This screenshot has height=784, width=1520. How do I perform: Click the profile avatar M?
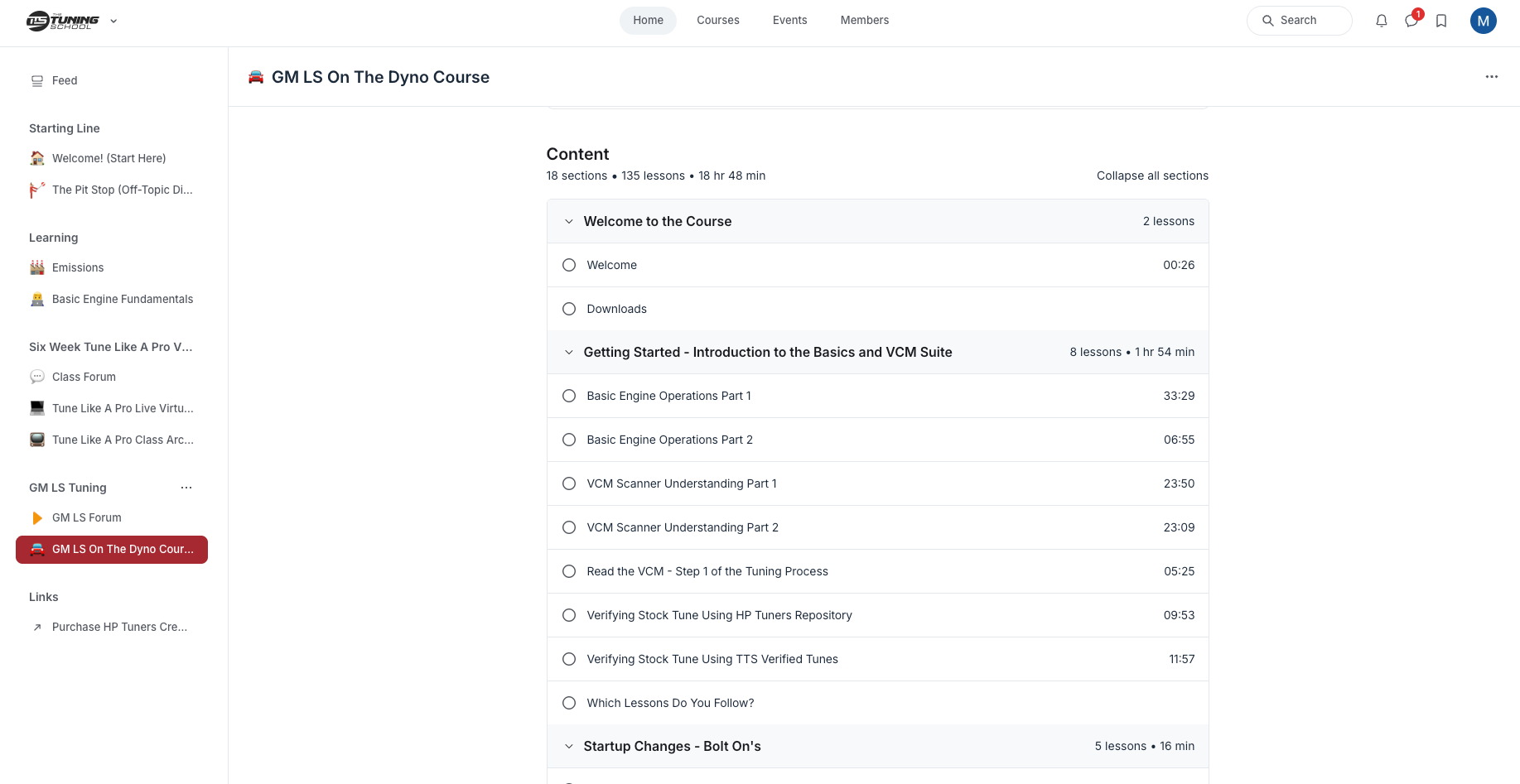(1483, 21)
